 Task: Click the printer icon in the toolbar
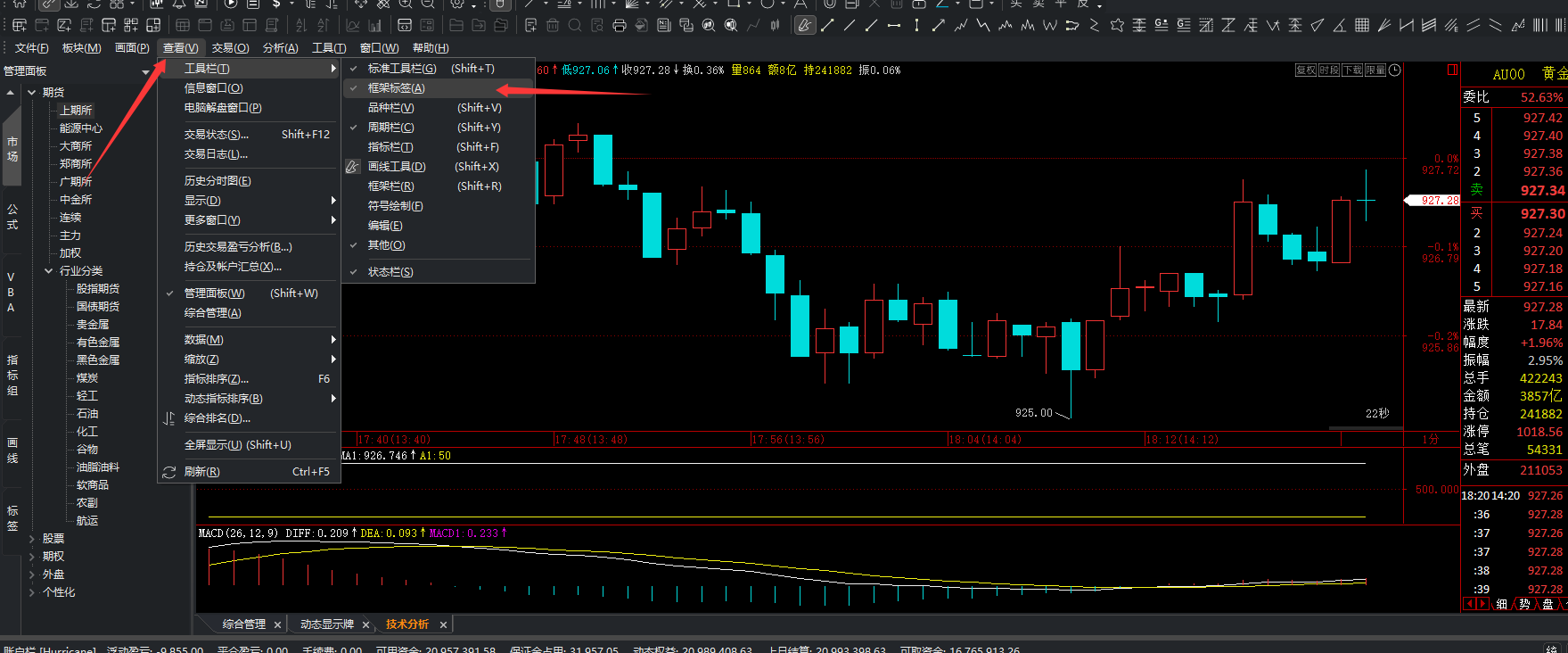620,25
